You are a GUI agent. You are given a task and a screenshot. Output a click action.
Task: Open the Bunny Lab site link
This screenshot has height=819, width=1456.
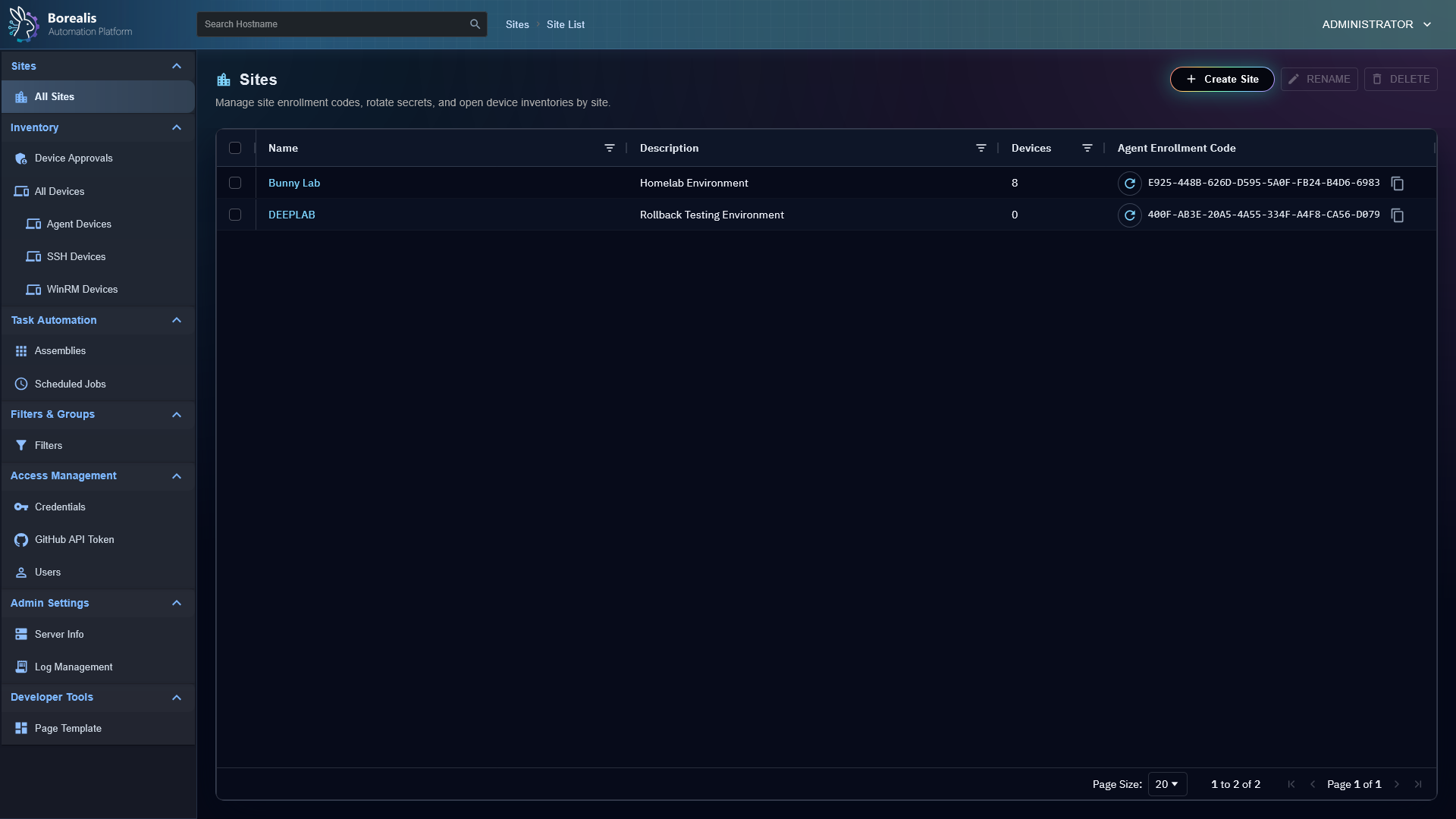point(294,183)
